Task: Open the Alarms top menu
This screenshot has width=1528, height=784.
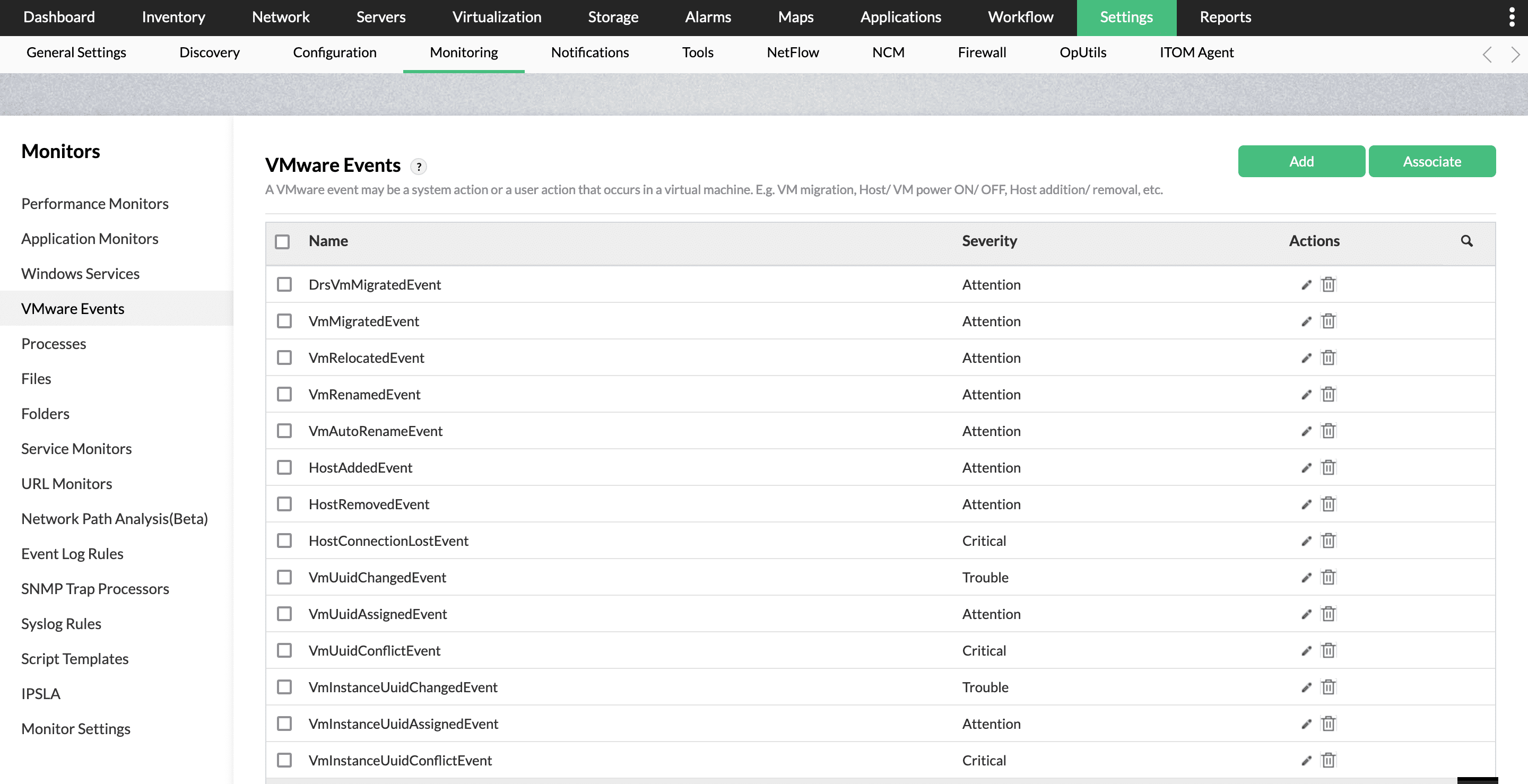Action: [708, 17]
